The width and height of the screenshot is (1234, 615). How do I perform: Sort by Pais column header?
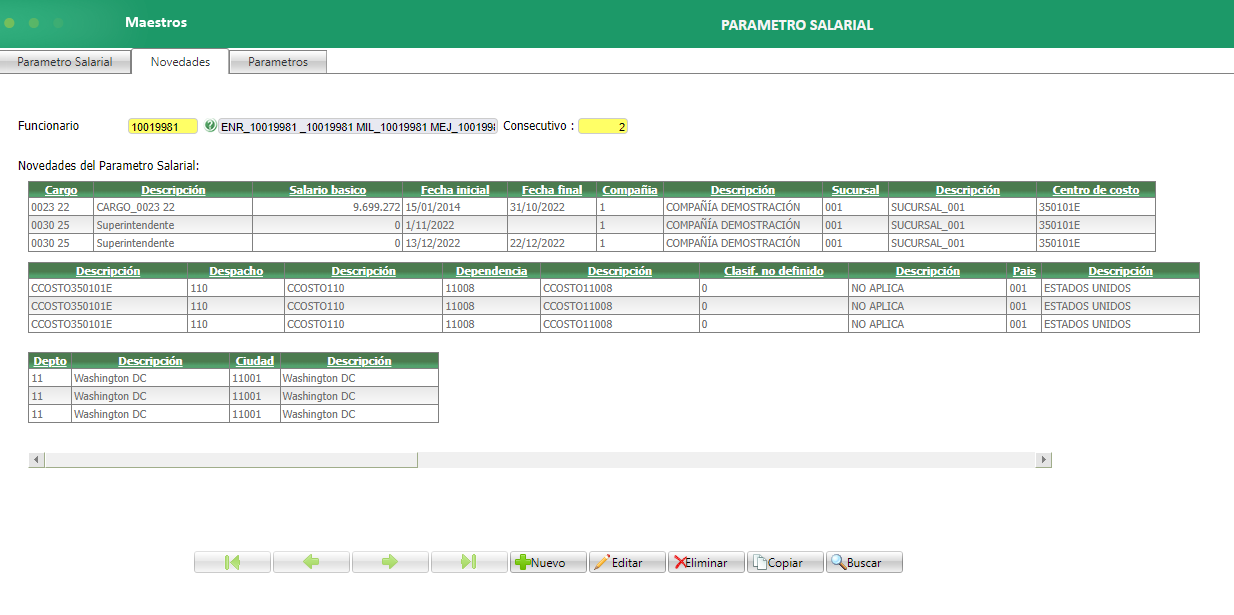[1024, 271]
